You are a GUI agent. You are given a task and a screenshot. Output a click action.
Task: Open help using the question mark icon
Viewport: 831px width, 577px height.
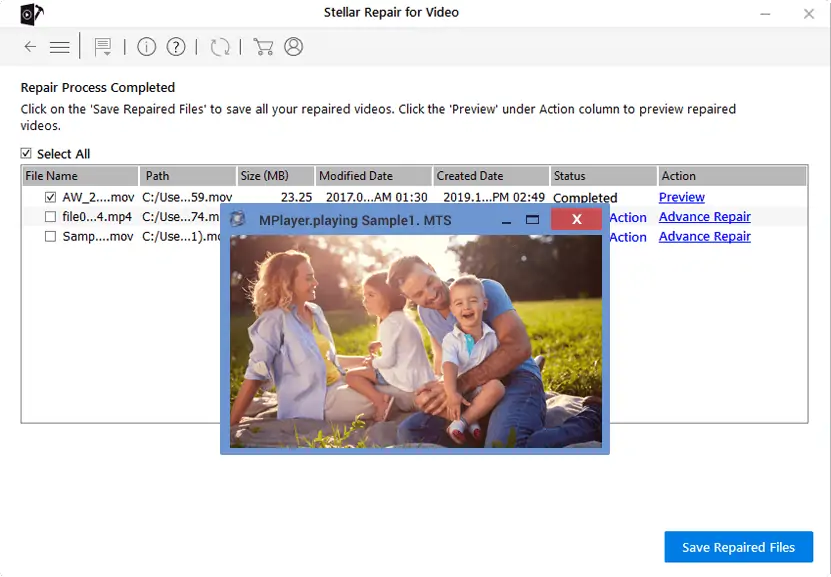tap(175, 46)
